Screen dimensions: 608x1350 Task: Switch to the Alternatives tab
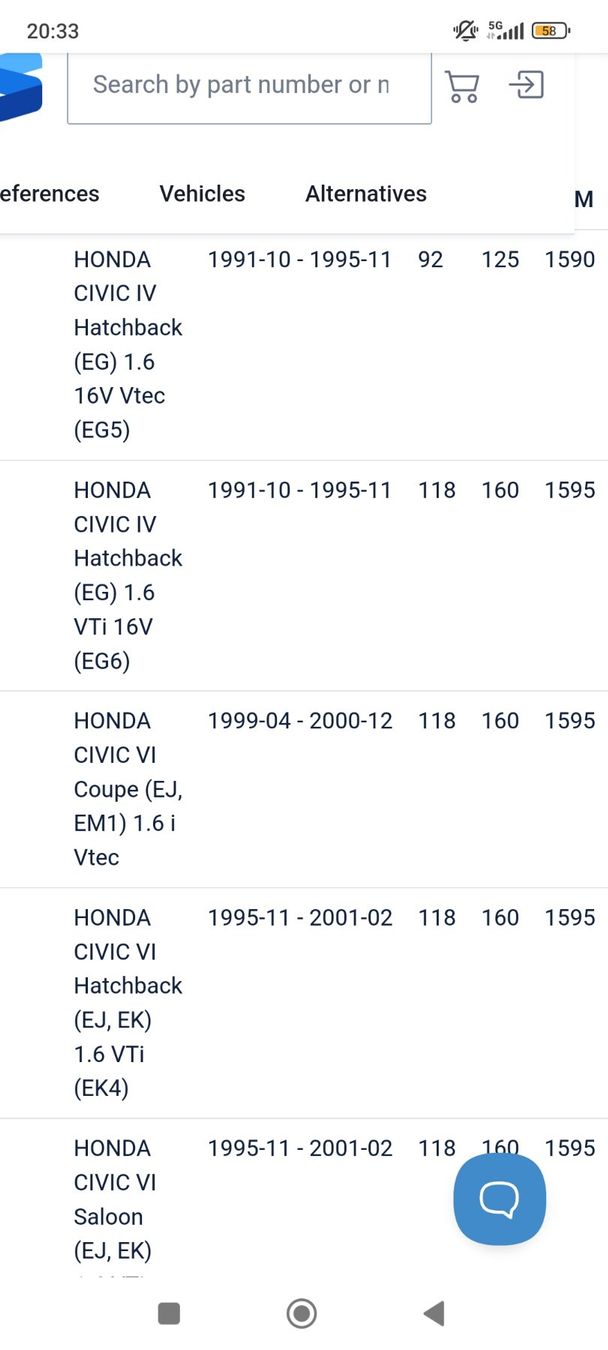(366, 194)
